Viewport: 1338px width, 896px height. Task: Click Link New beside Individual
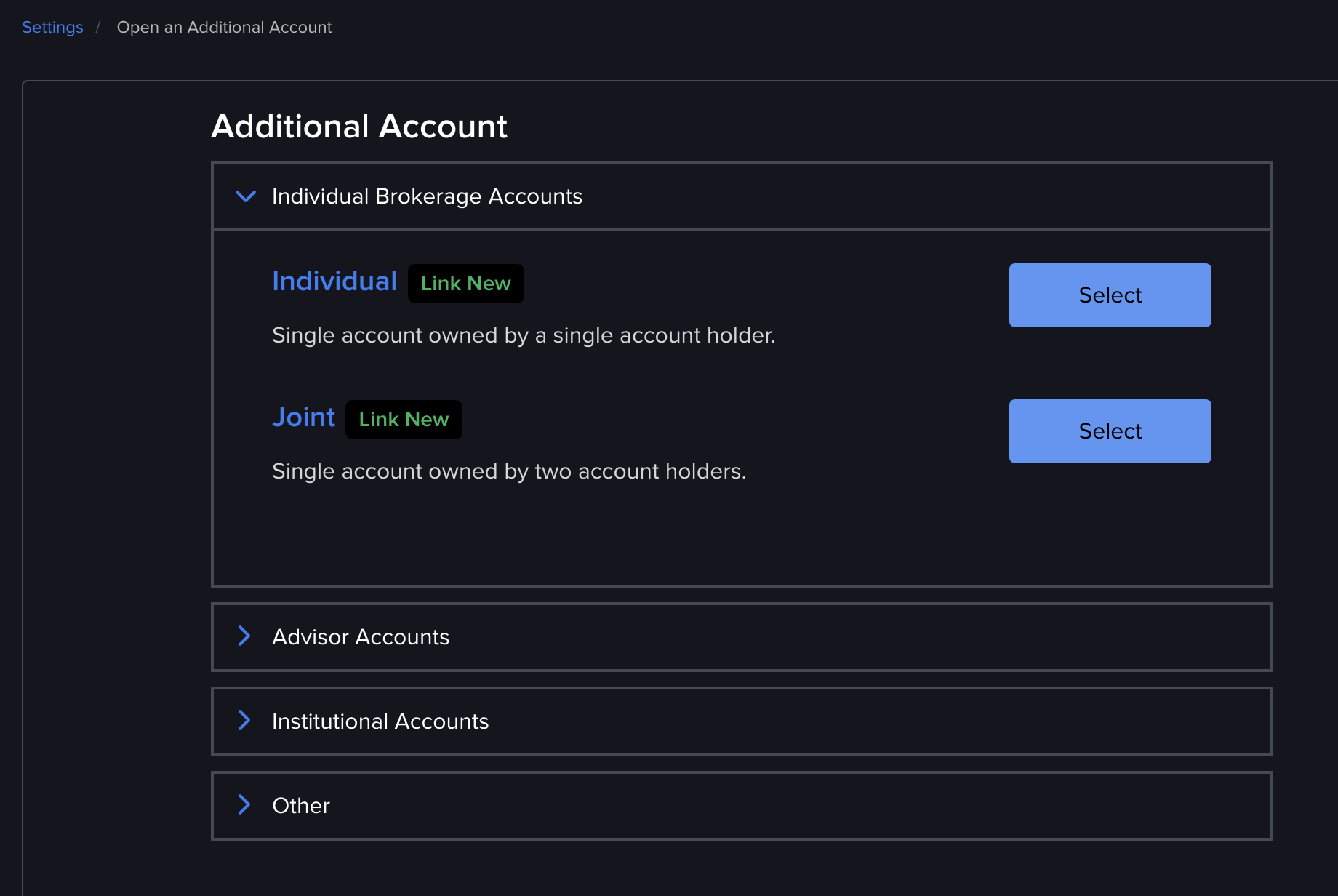(465, 283)
